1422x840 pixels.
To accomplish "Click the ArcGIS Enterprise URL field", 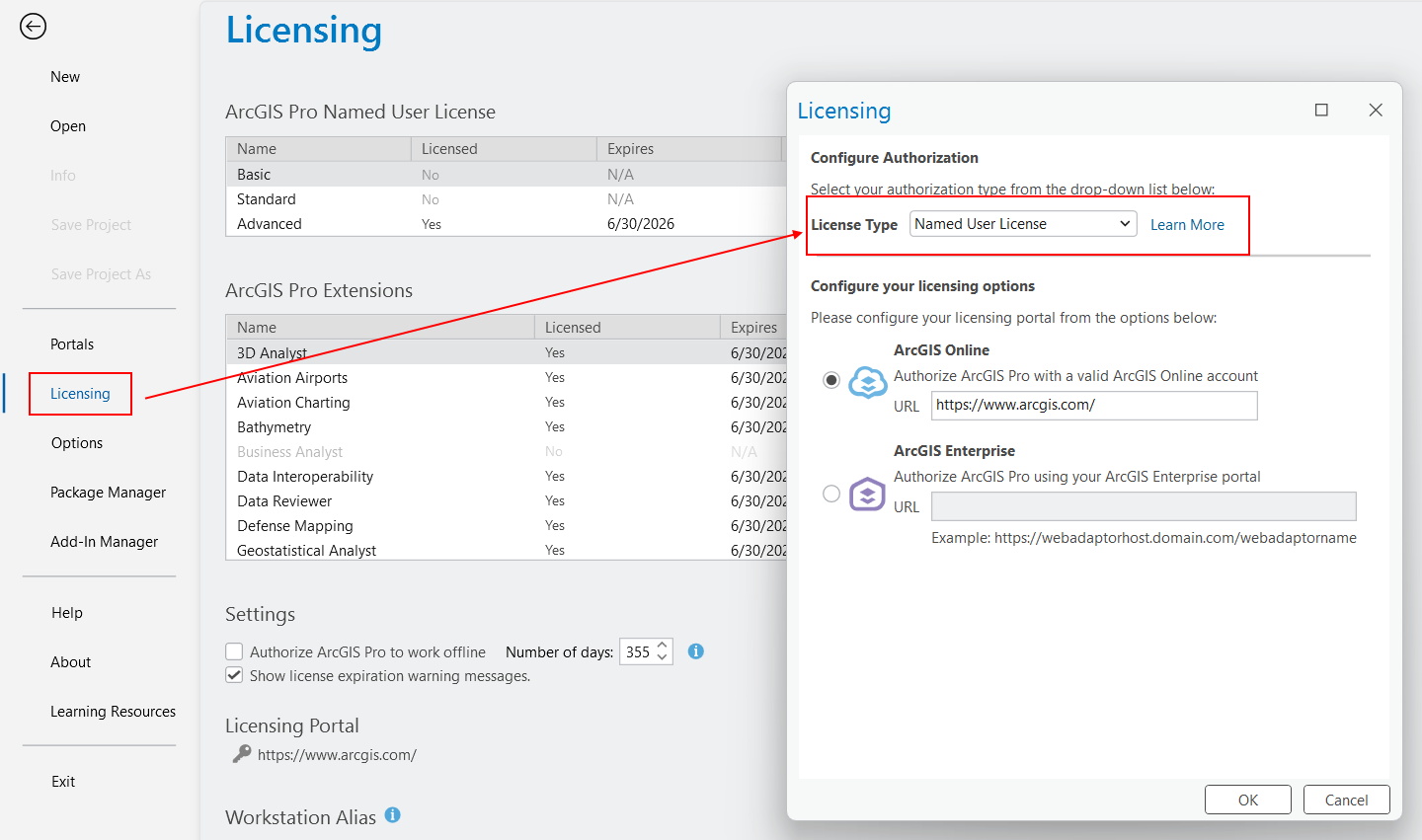I will coord(1144,506).
